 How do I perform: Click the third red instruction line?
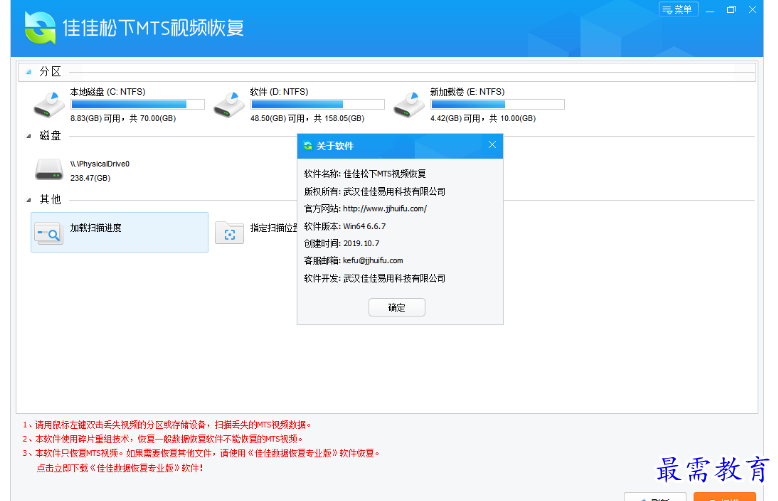coord(201,453)
